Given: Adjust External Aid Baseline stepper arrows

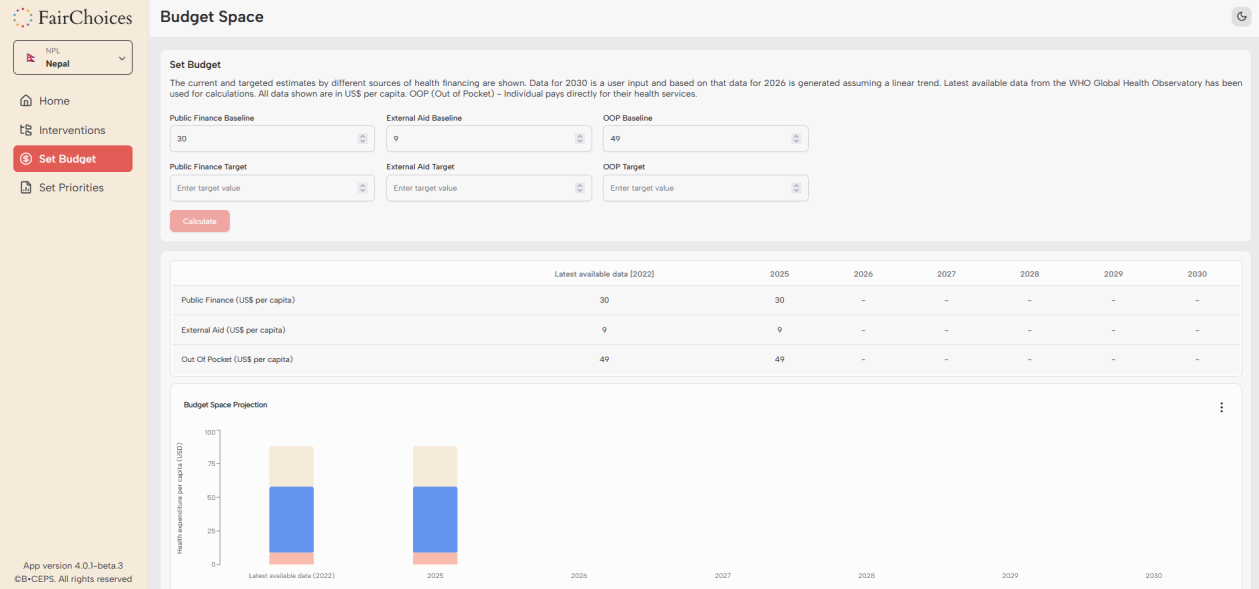Looking at the screenshot, I should pyautogui.click(x=579, y=139).
